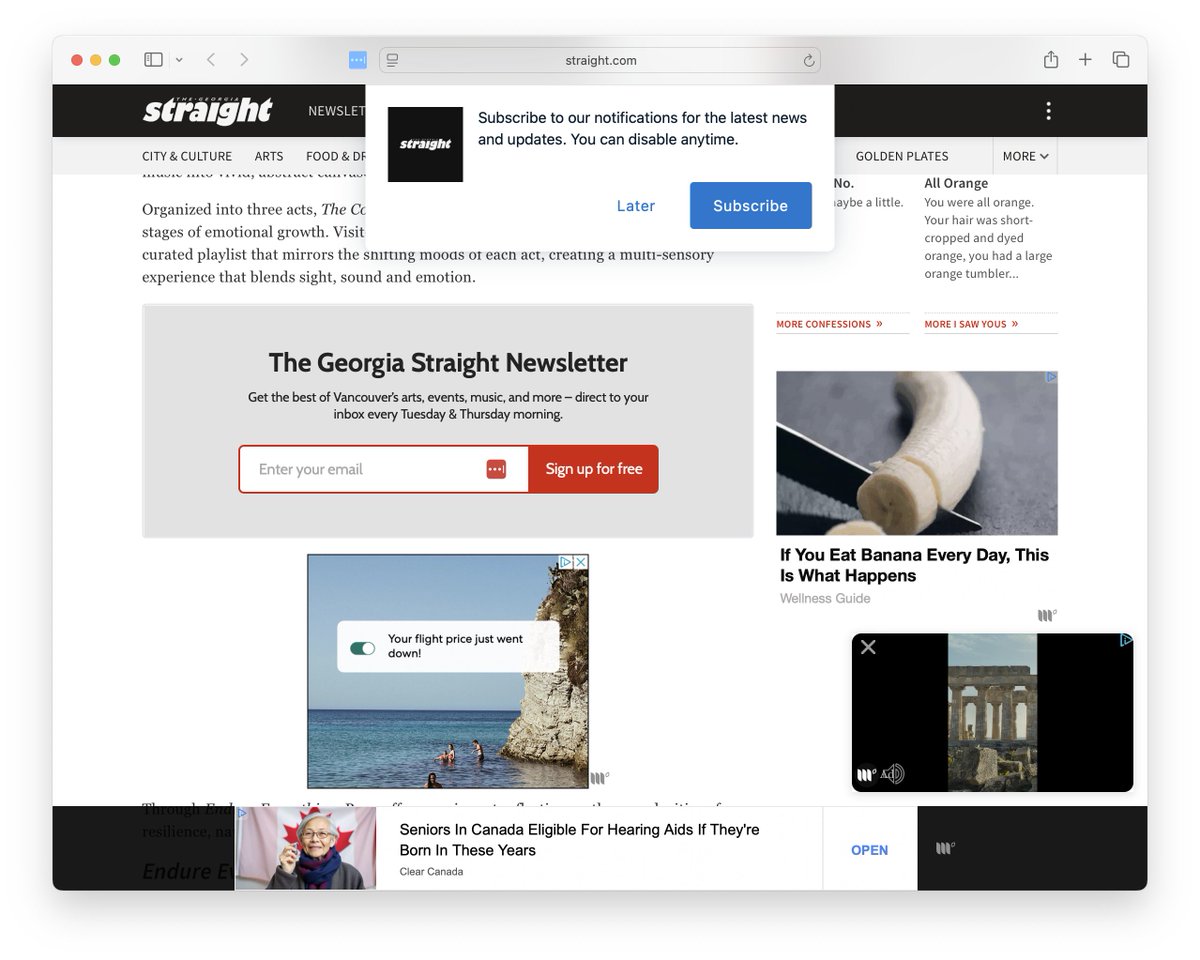This screenshot has height=960, width=1200.
Task: Click the Clear Canada advertiser label
Action: (x=431, y=872)
